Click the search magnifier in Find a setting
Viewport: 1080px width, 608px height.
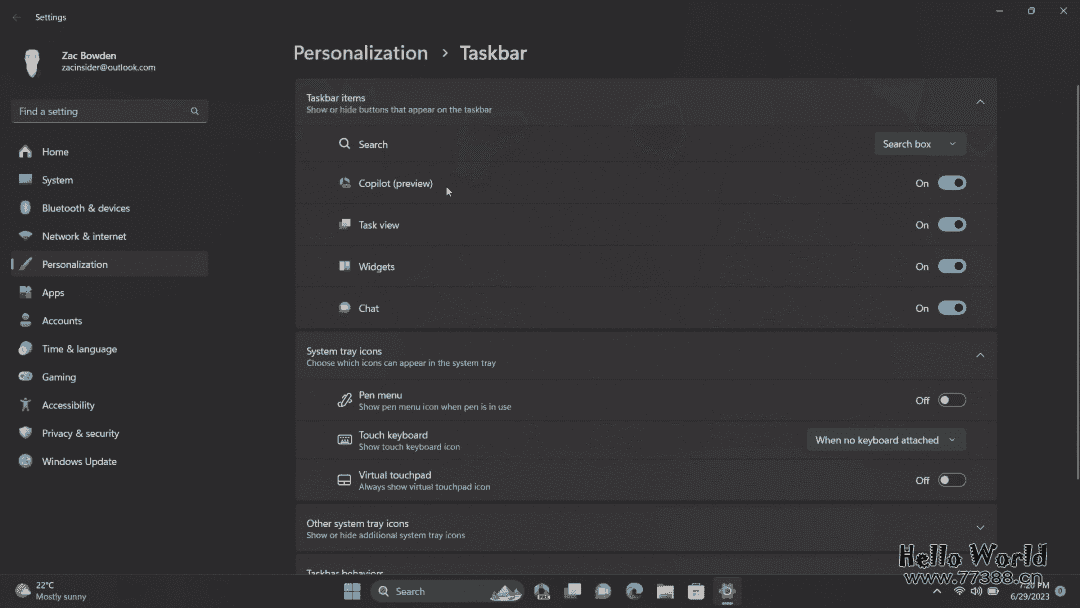coord(194,111)
